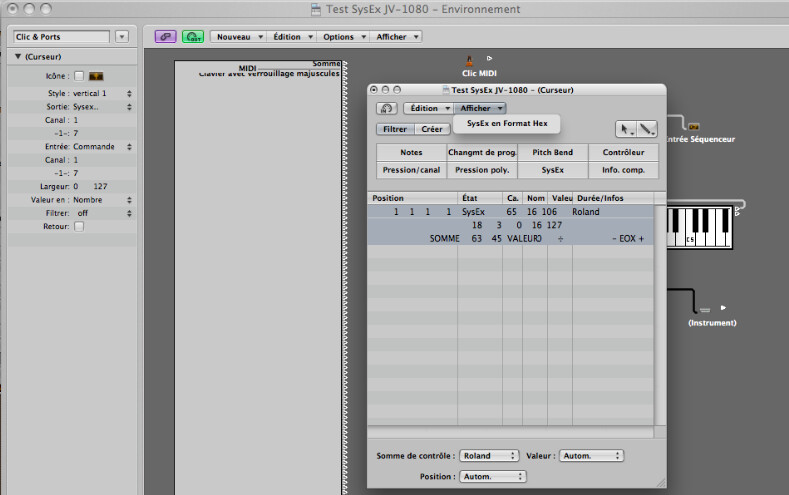Open the Valeur en Nombre popup

[x=103, y=200]
